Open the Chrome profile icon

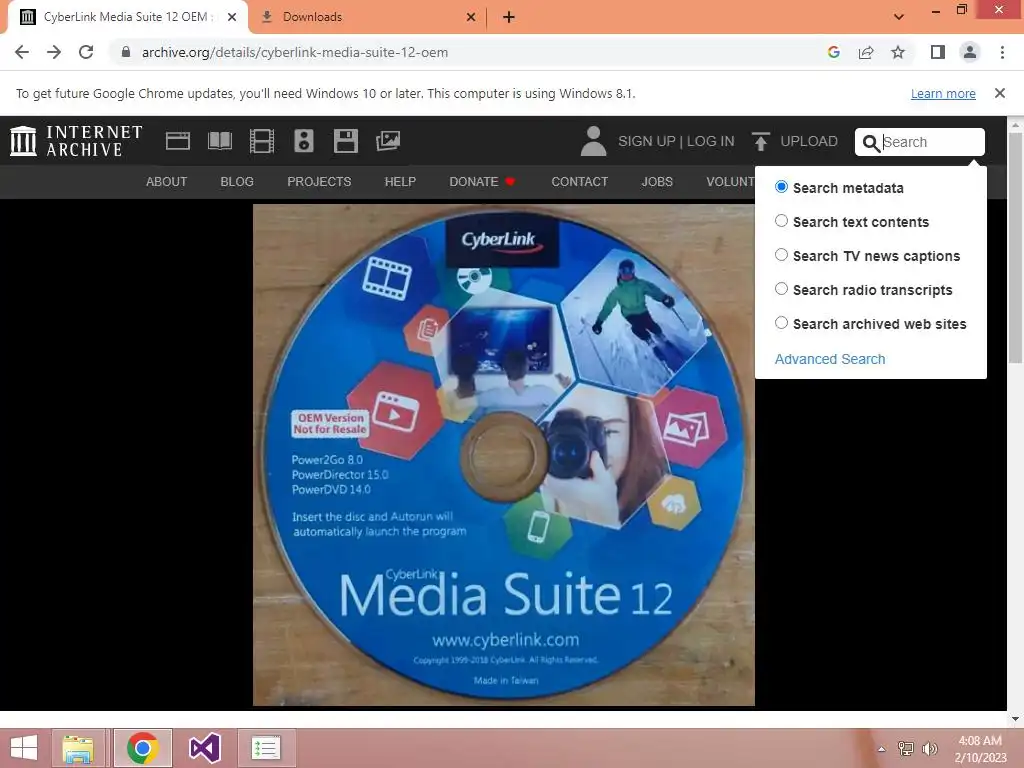point(970,52)
